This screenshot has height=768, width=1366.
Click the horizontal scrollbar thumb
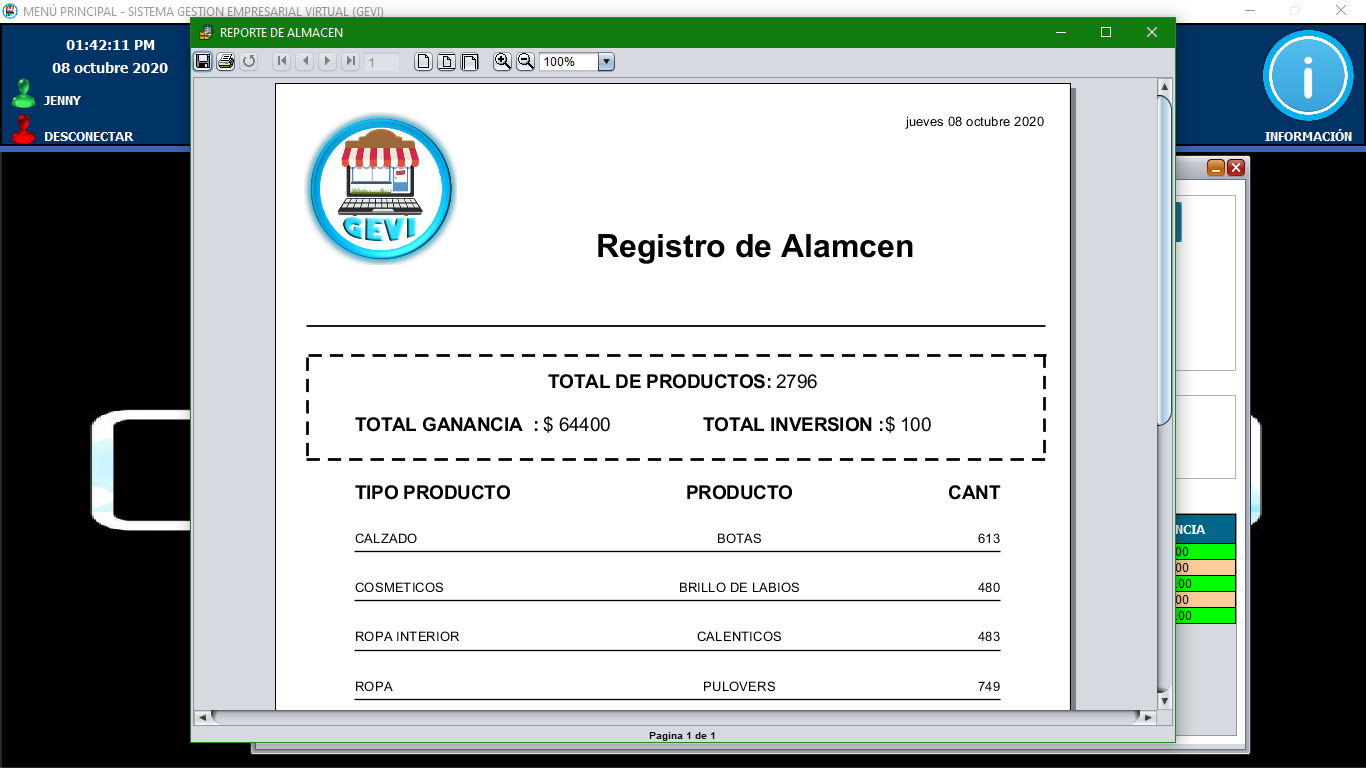click(x=675, y=717)
